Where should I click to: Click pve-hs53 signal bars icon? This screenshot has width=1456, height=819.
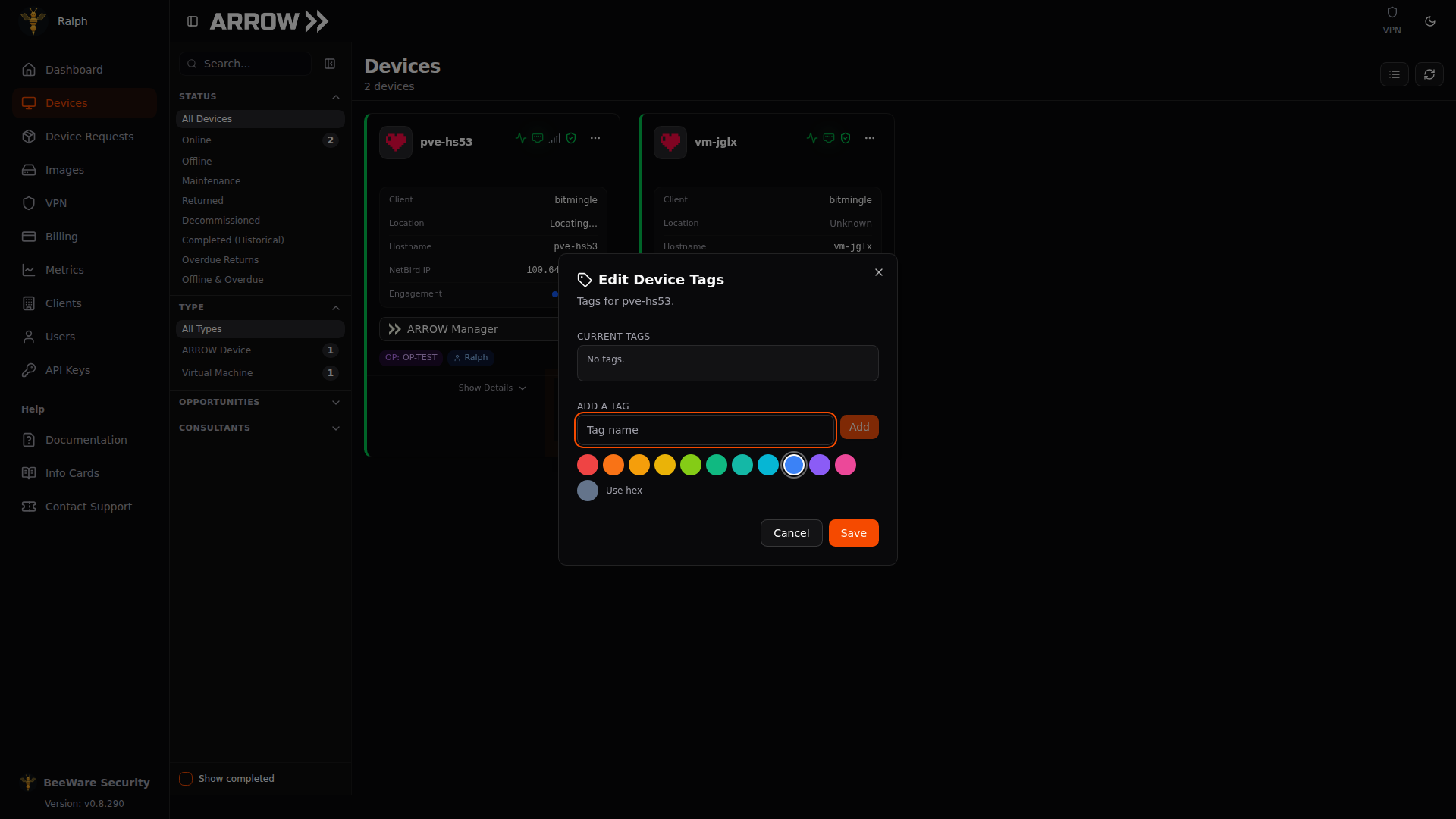(555, 138)
